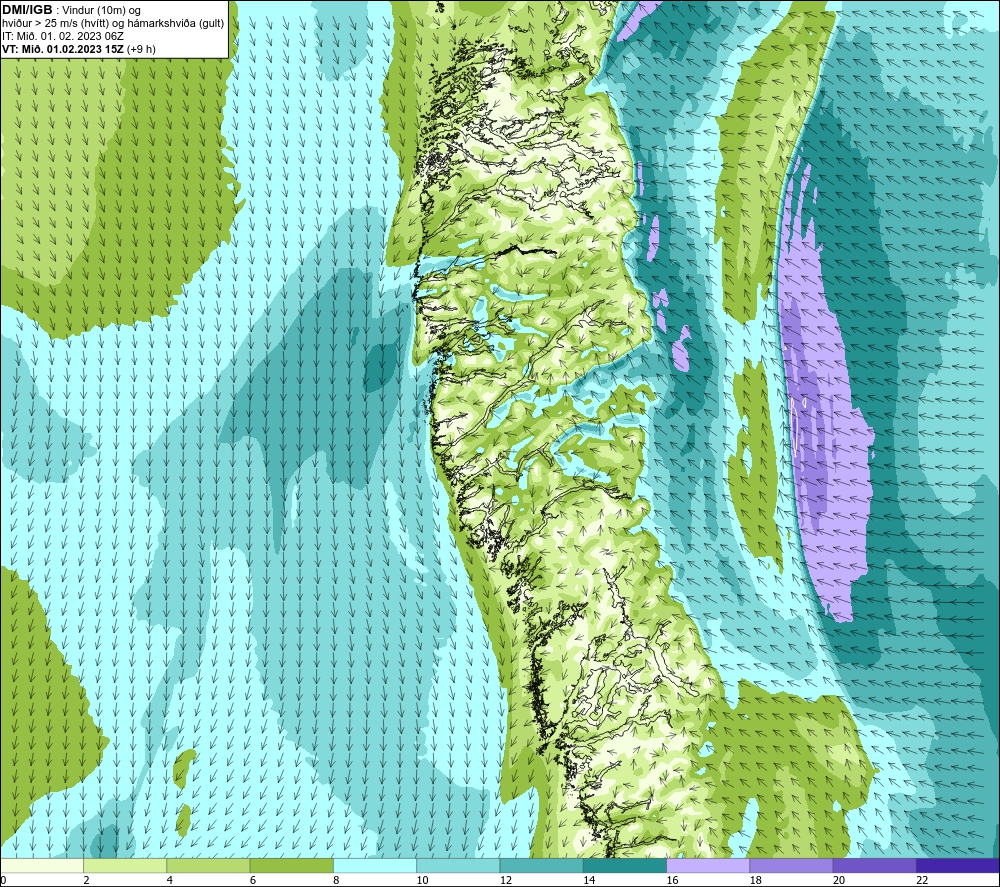
Task: Click the 4–6 m/s green swatch
Action: pos(209,865)
